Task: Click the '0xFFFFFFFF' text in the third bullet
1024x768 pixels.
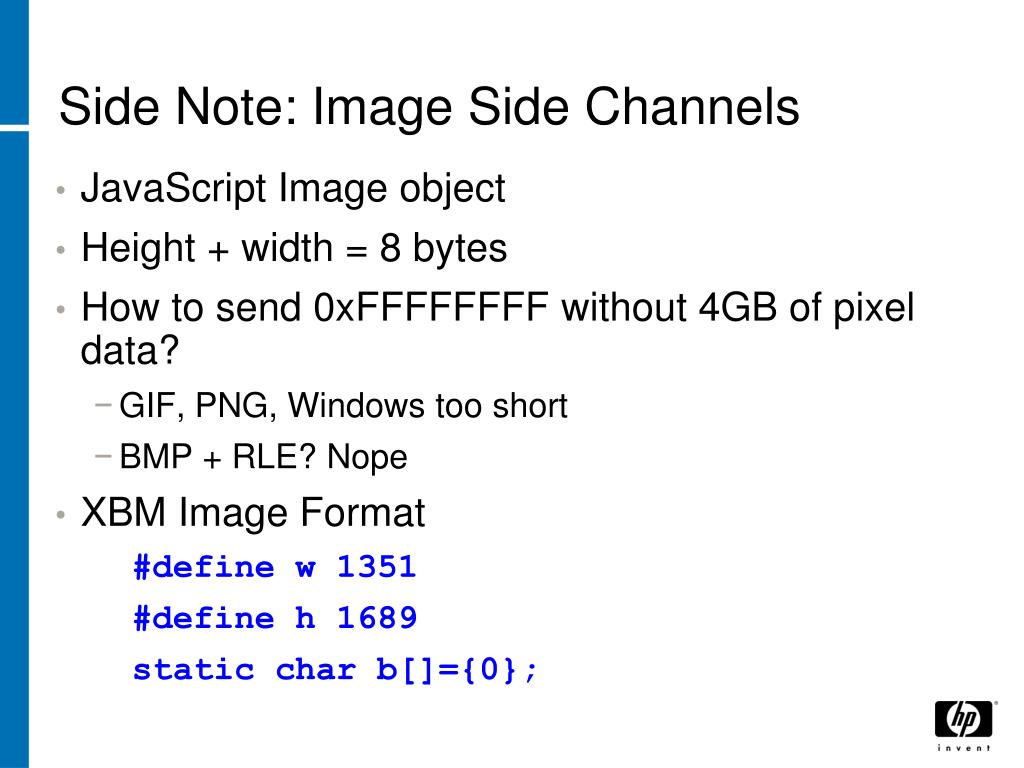Action: (x=431, y=307)
